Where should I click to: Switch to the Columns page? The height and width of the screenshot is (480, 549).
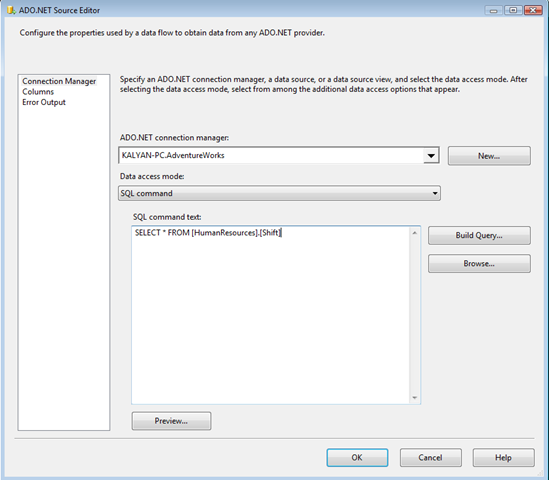coord(38,92)
